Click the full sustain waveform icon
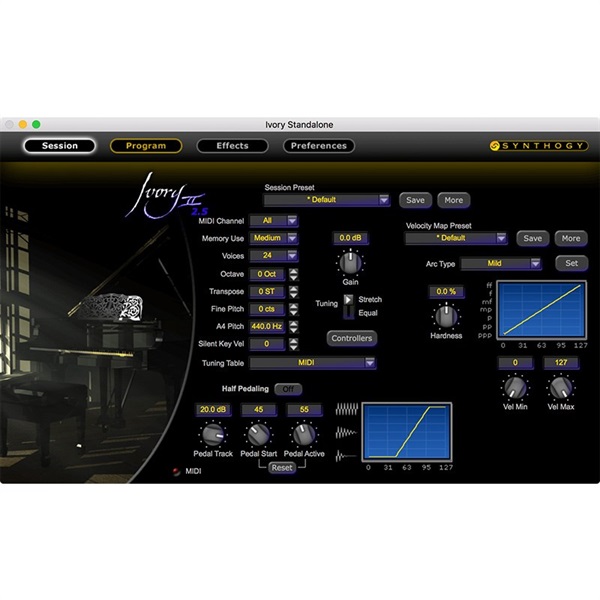This screenshot has width=600, height=600. coord(347,409)
